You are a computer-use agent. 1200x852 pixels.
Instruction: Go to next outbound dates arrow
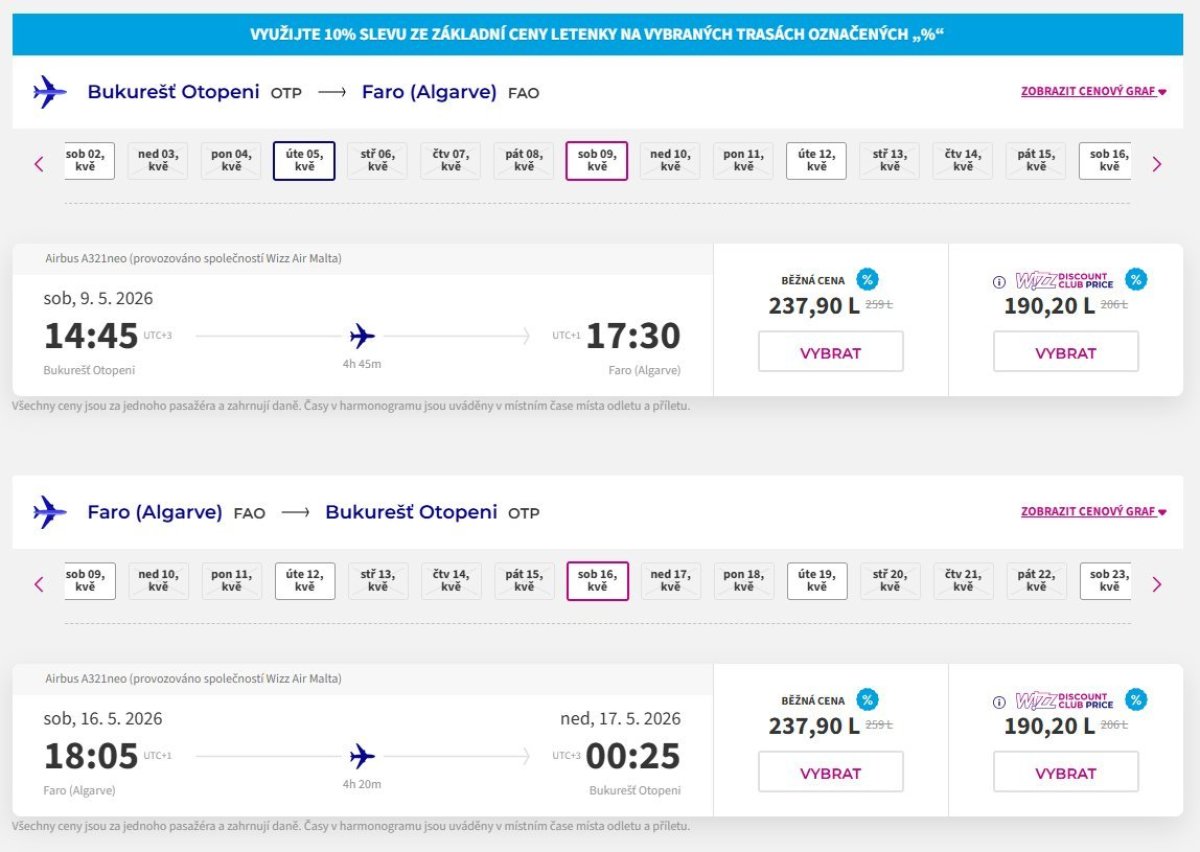1157,164
